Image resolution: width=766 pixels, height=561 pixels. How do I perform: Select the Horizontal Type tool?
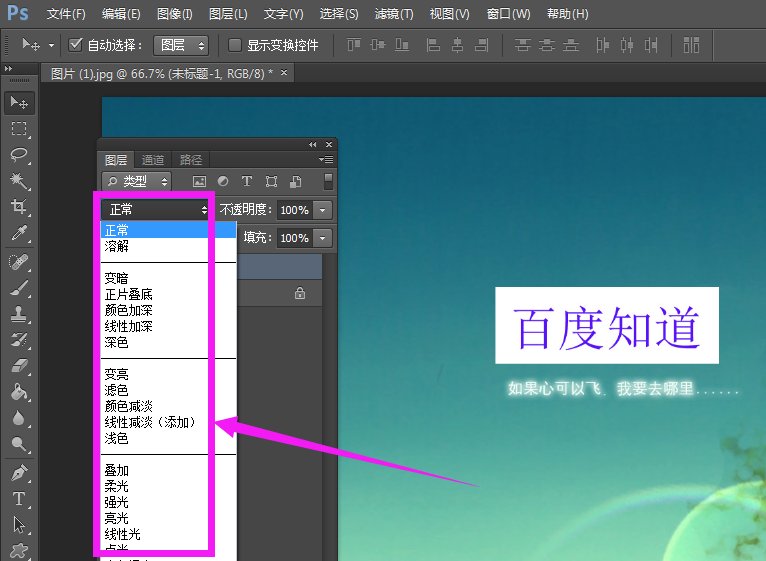(19, 499)
